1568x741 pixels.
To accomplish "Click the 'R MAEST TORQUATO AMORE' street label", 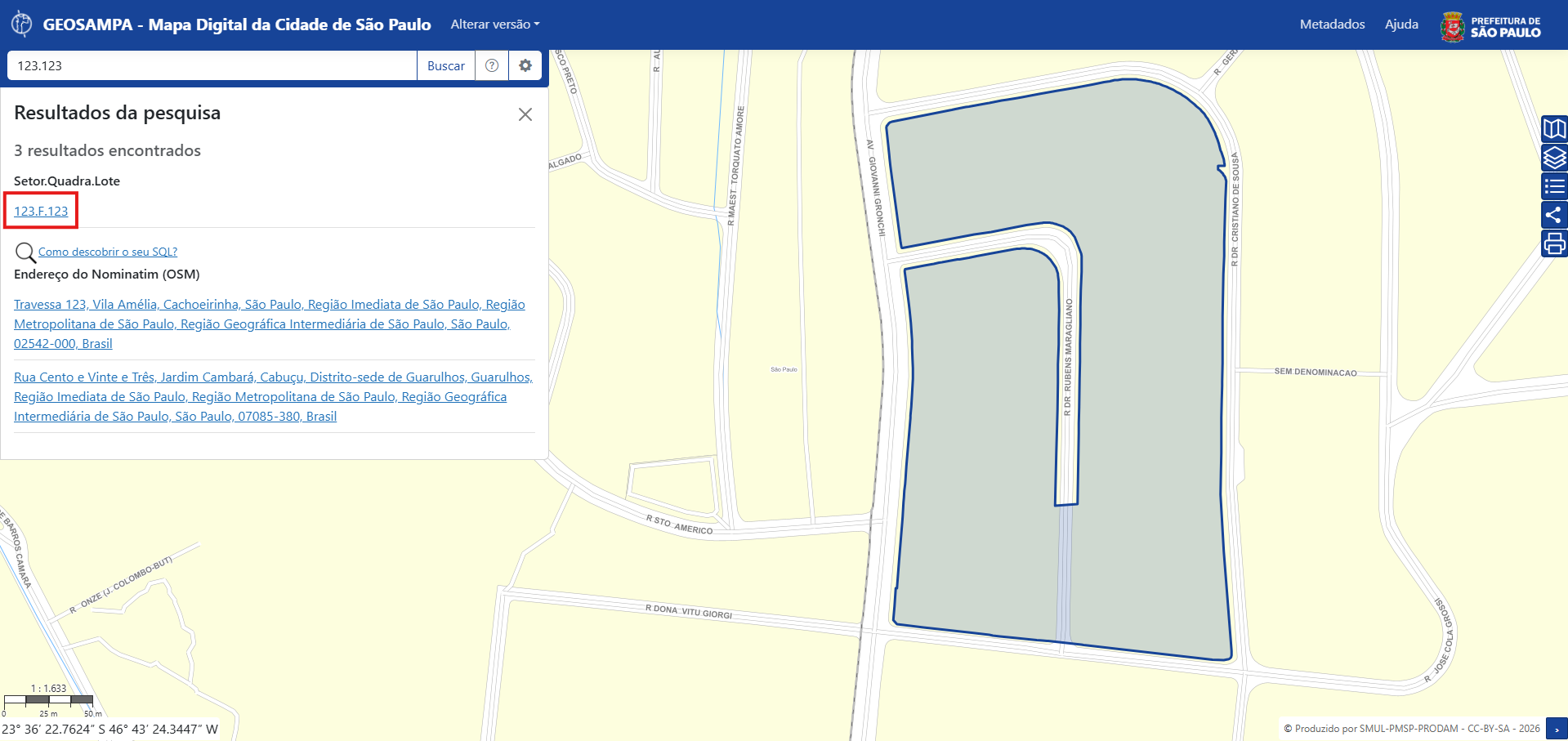I will pos(736,165).
